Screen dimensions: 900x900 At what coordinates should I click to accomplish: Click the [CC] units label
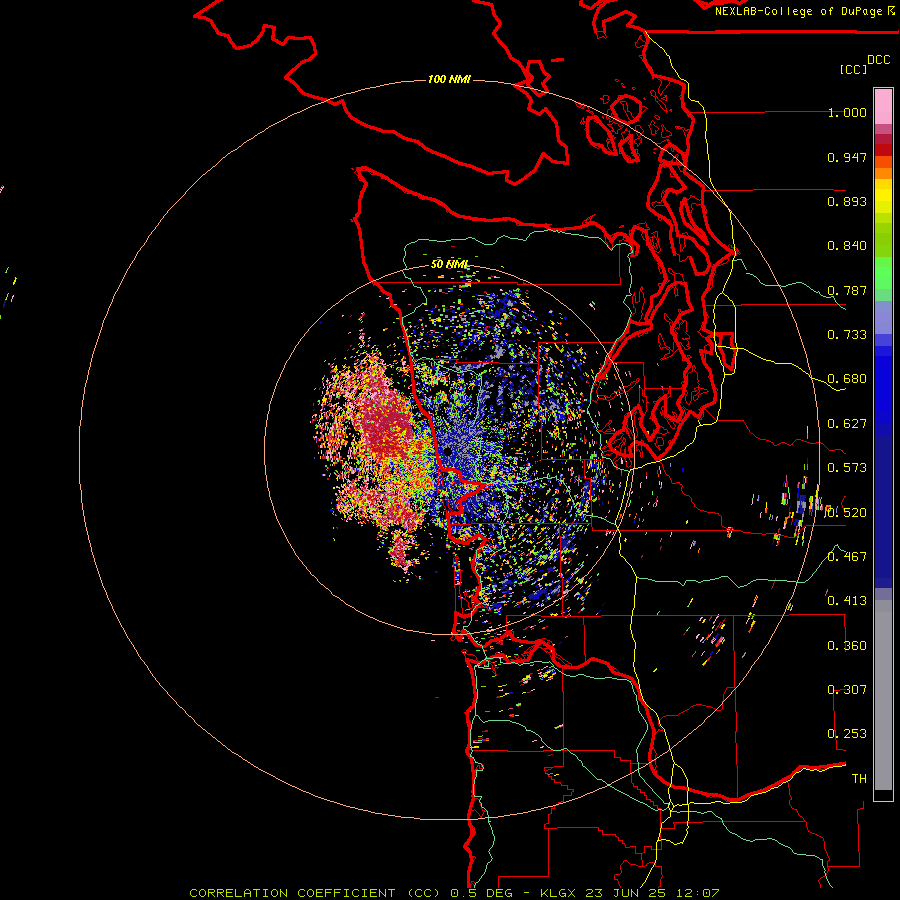click(853, 69)
